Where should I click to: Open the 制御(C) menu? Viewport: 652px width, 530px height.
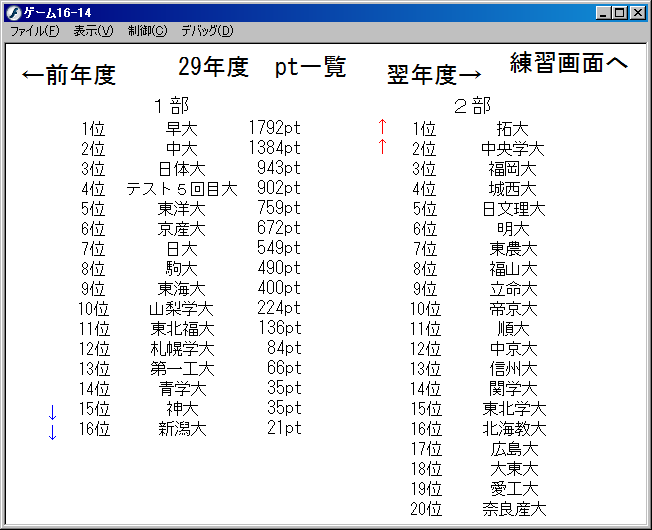pyautogui.click(x=147, y=31)
